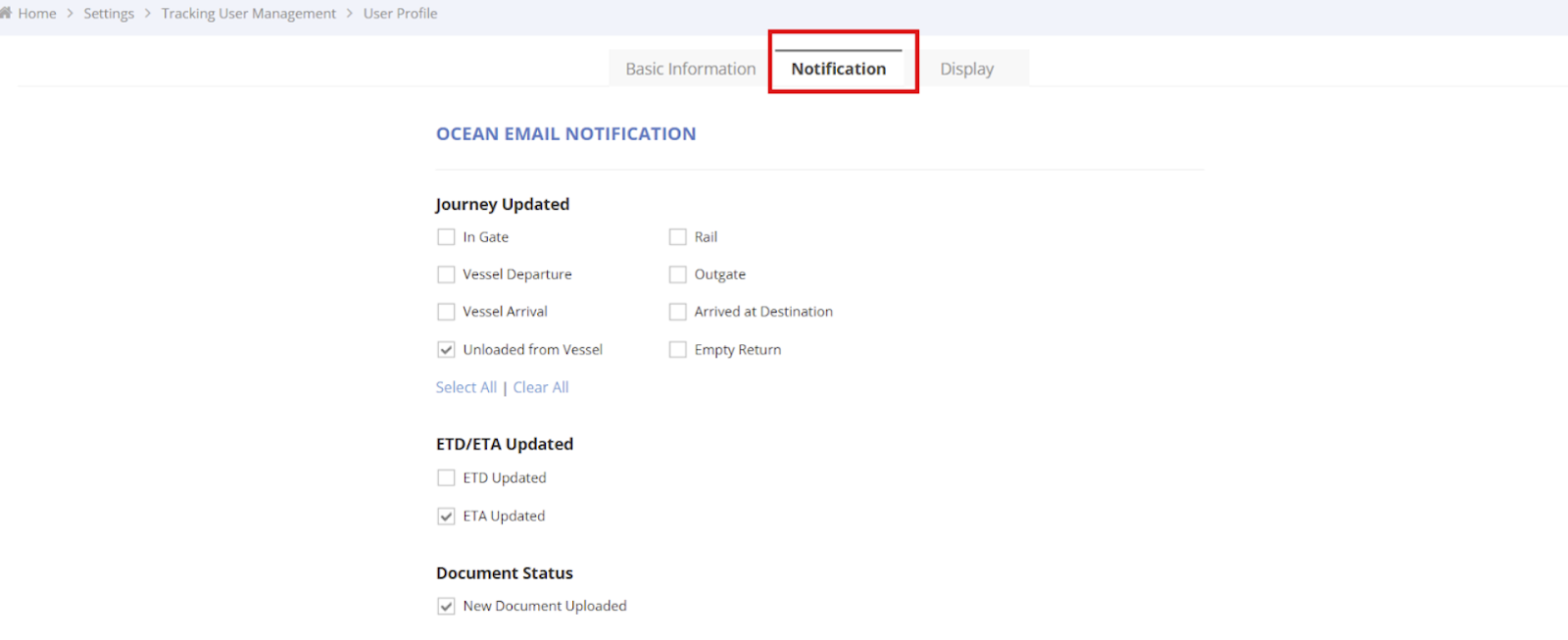Click the User Profile breadcrumb
The image size is (1568, 640).
point(400,14)
